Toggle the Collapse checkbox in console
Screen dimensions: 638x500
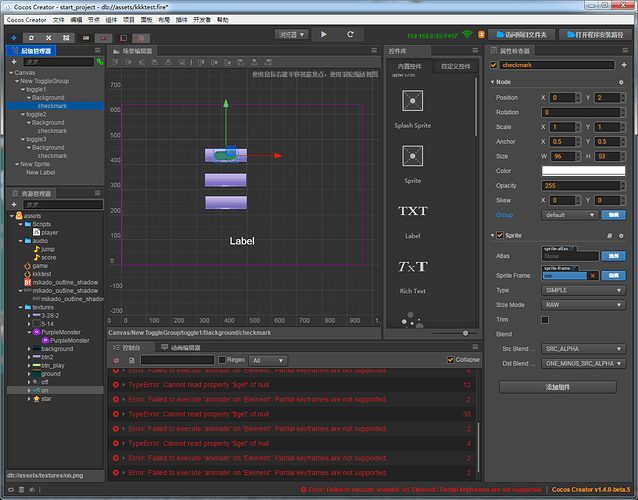(450, 360)
